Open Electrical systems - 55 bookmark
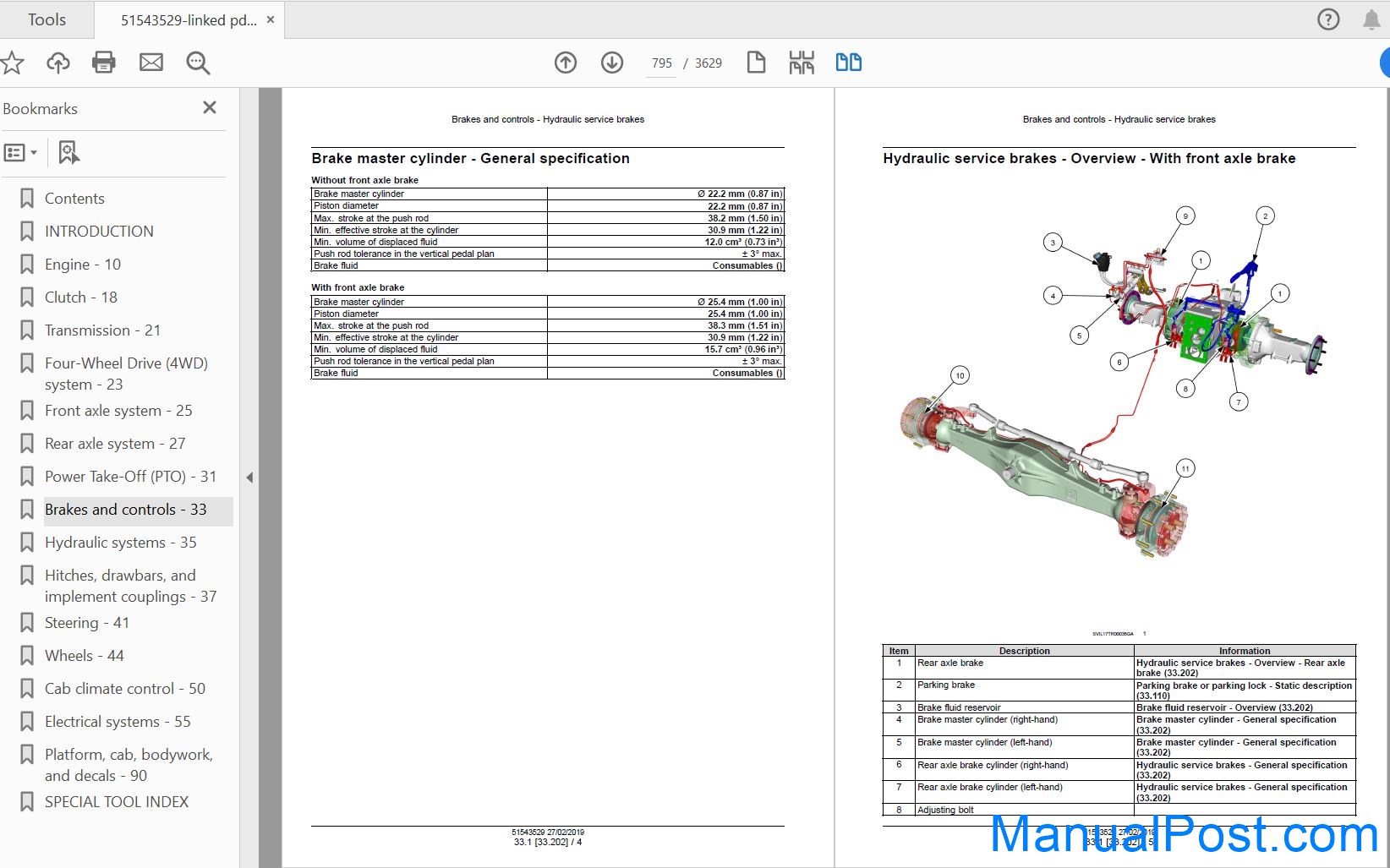The image size is (1390, 868). tap(118, 722)
